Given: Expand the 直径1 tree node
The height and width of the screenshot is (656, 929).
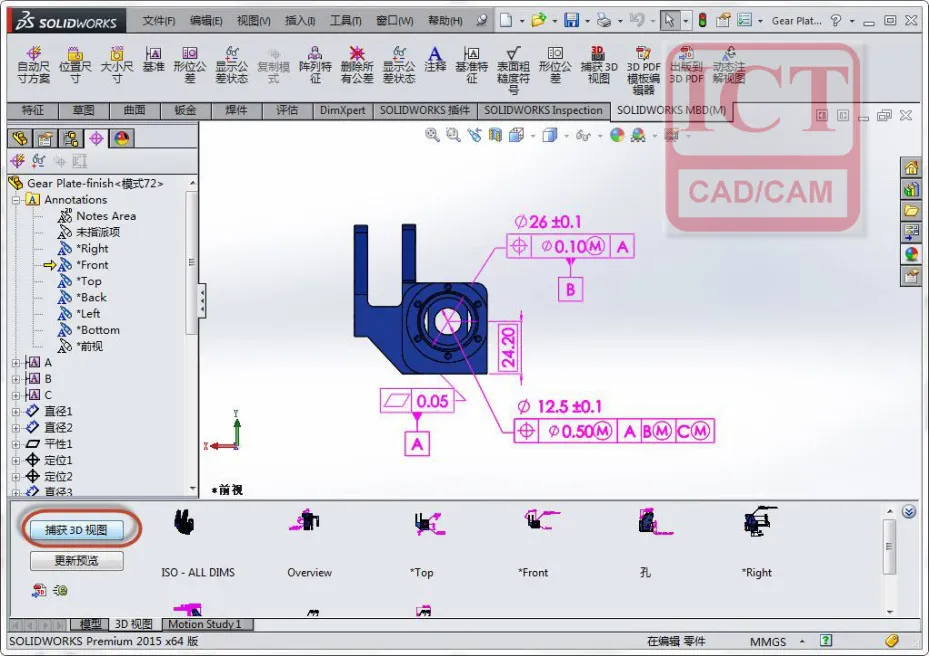Looking at the screenshot, I should tap(16, 411).
